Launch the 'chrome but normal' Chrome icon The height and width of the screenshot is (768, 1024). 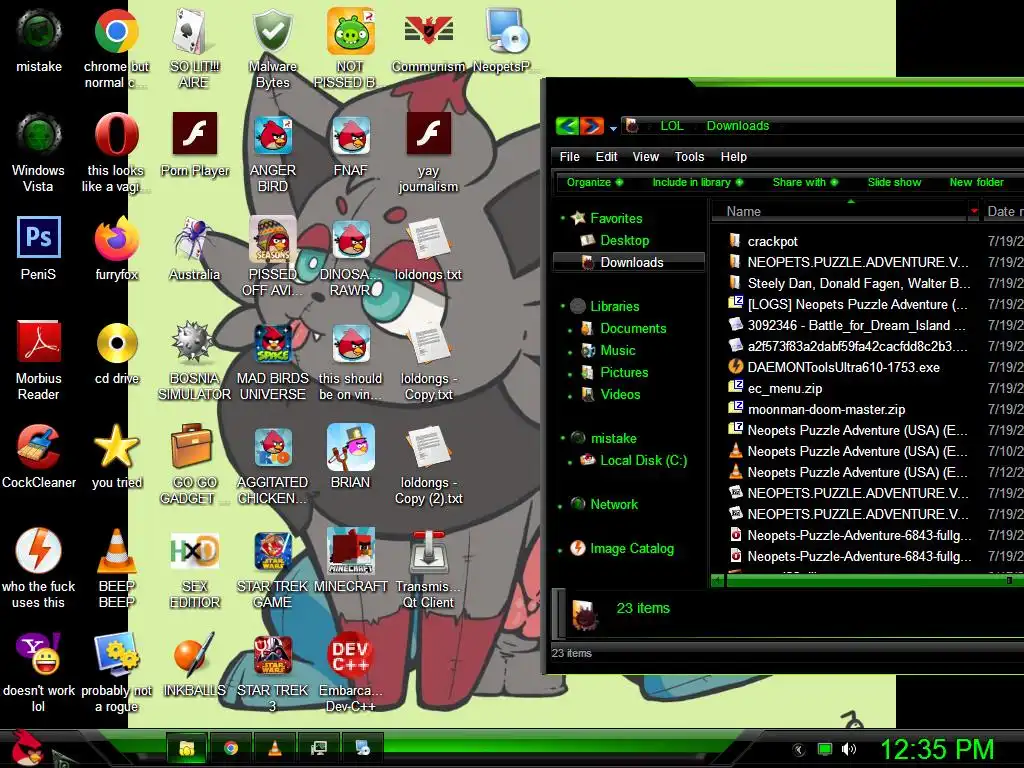[116, 49]
